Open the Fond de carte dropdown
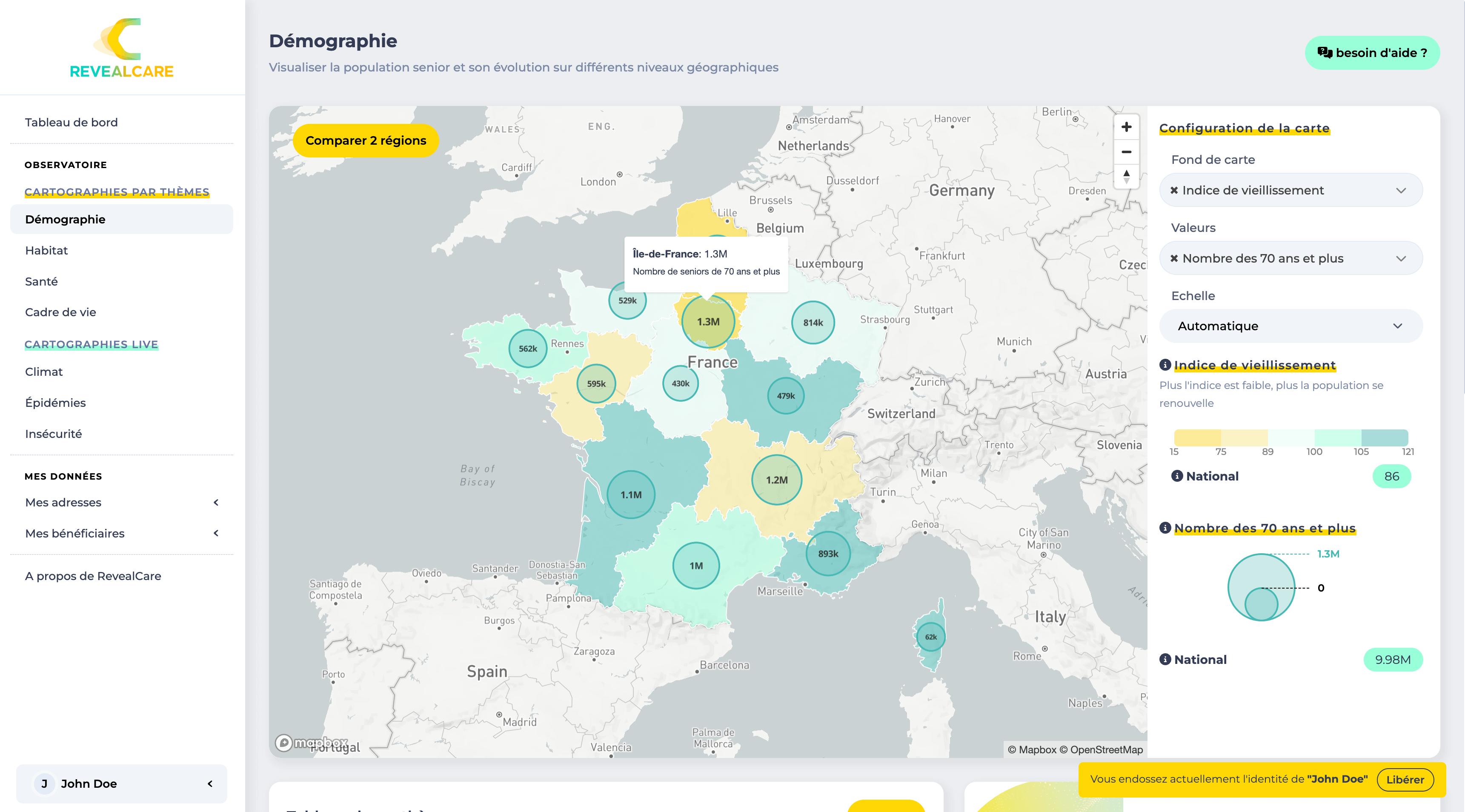The width and height of the screenshot is (1465, 812). click(1291, 191)
